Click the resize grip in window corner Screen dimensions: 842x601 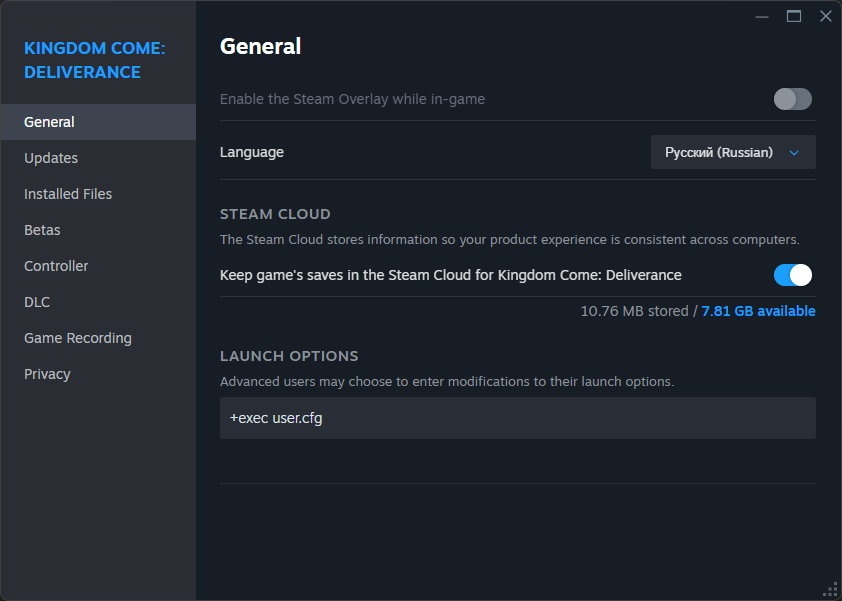pyautogui.click(x=830, y=590)
